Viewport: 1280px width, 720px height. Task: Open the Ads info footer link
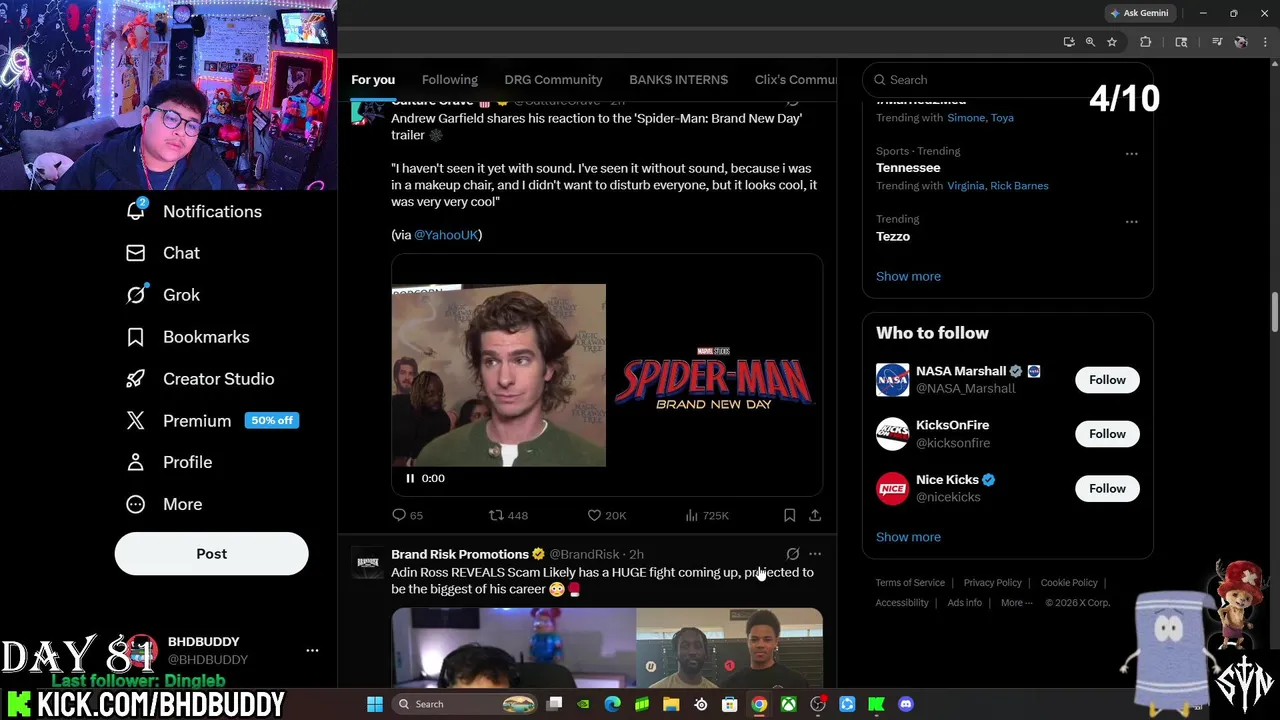tap(964, 602)
